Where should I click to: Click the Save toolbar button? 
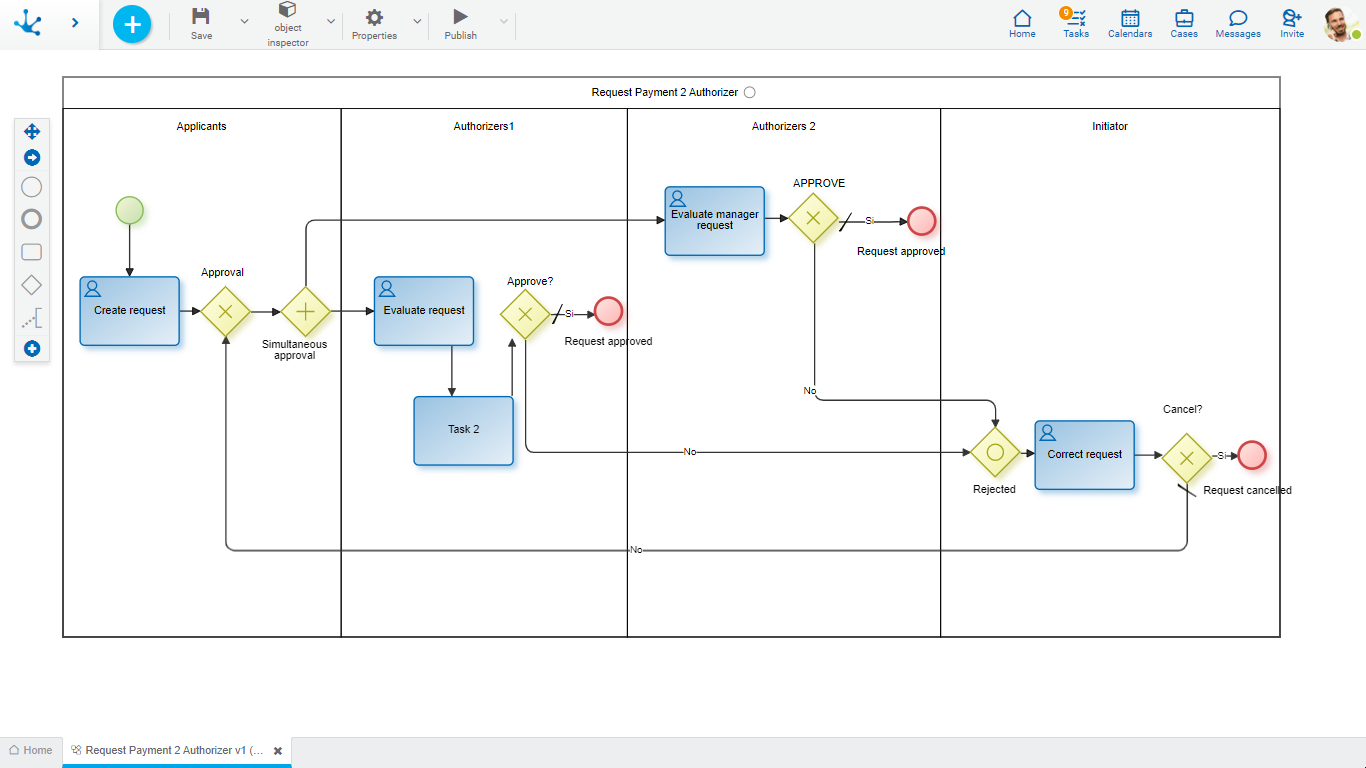(x=201, y=24)
